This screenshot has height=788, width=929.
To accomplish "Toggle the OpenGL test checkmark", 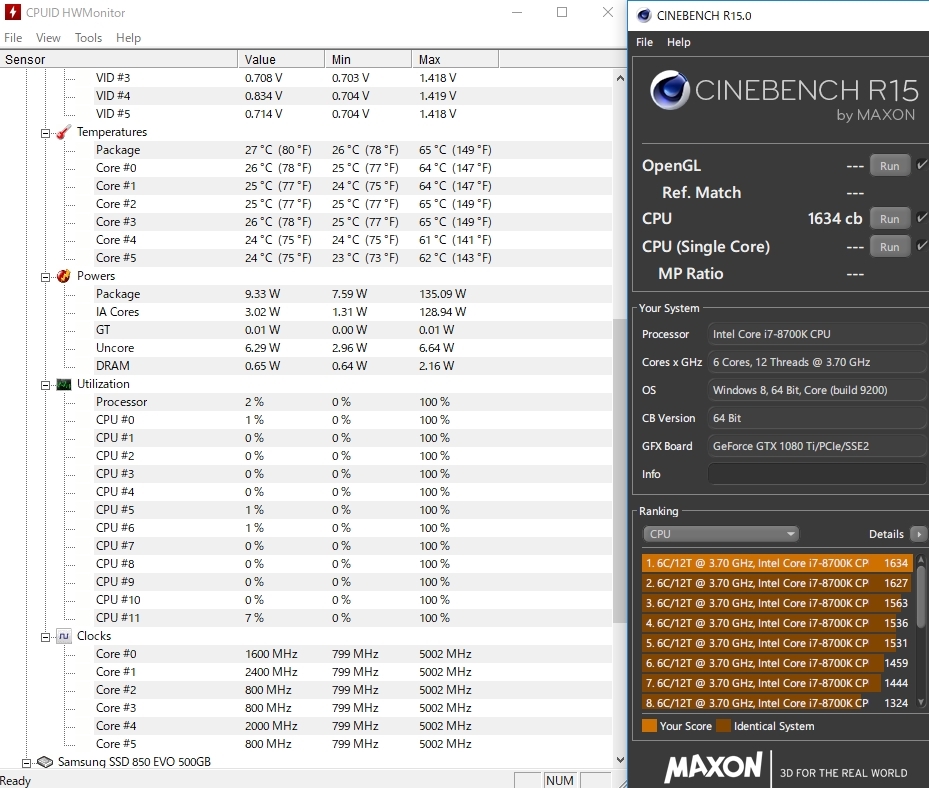I will point(921,165).
